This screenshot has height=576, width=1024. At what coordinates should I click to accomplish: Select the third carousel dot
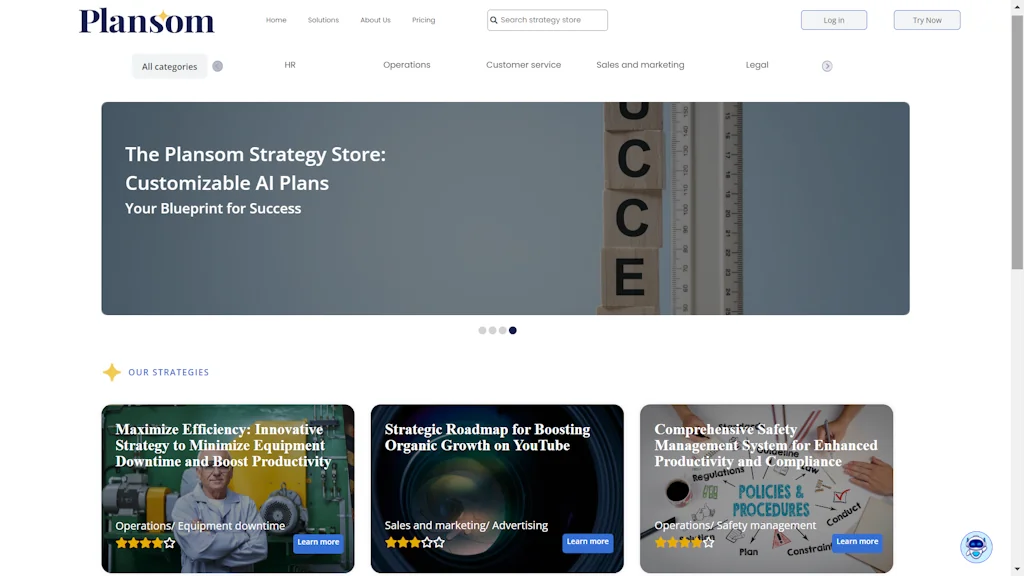[502, 330]
